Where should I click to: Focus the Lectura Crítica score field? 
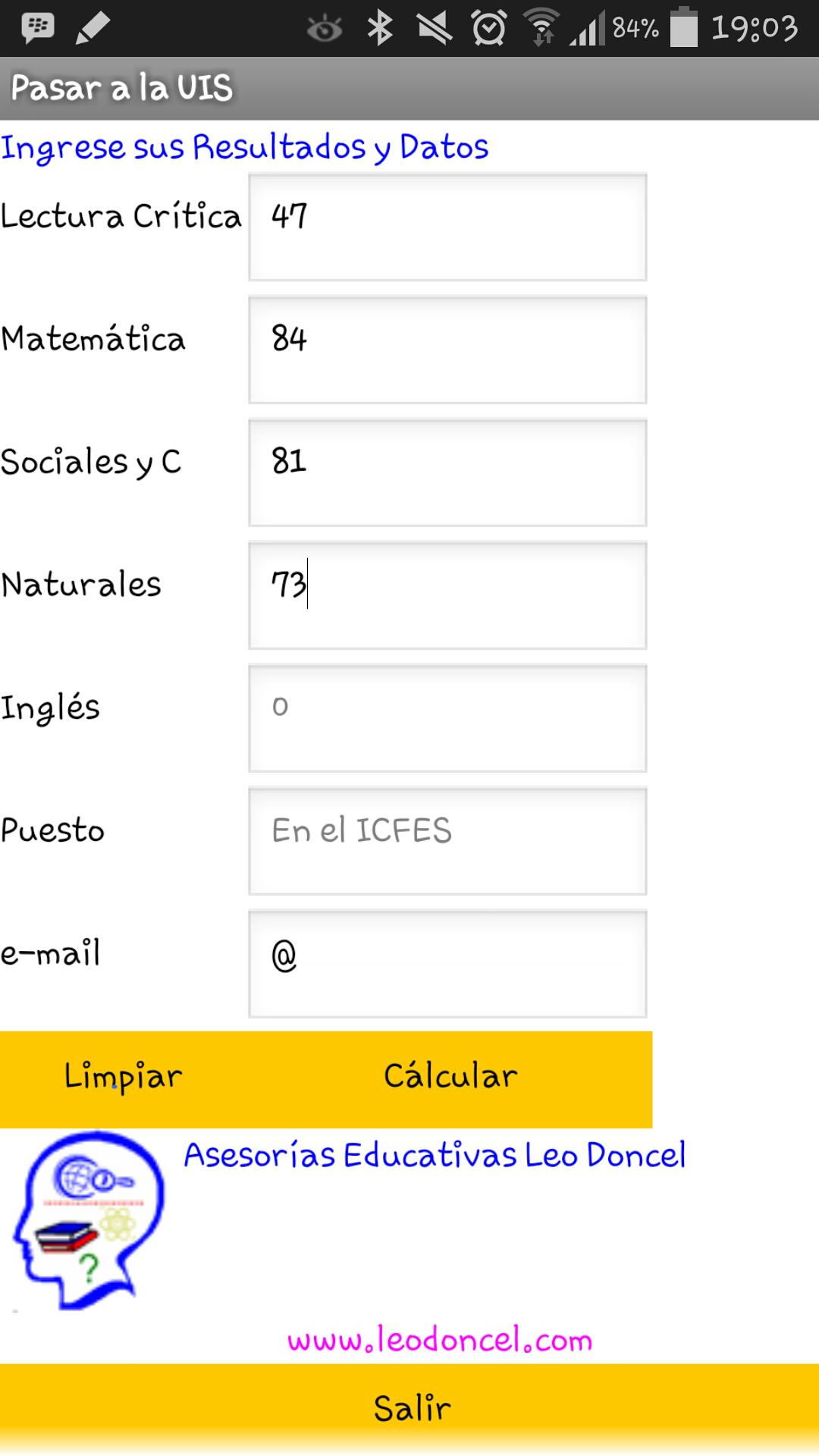pos(447,227)
